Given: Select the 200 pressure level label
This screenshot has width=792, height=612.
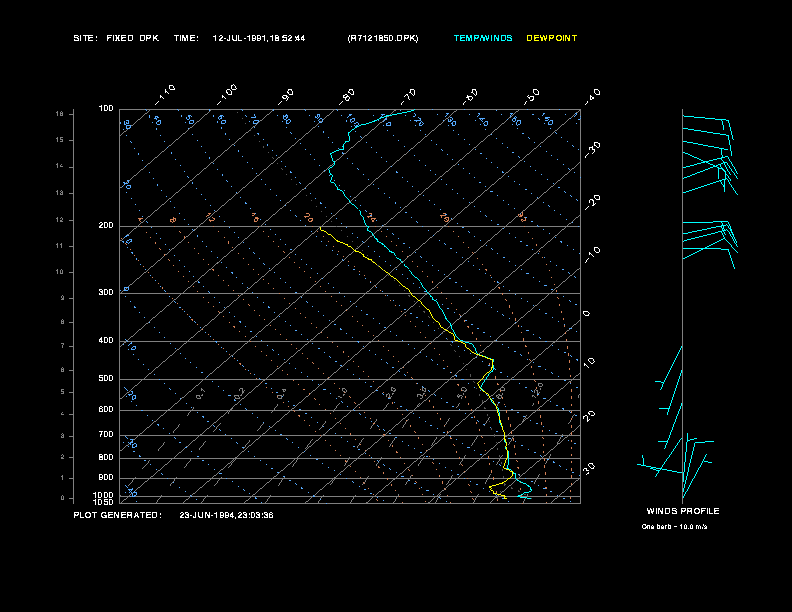Looking at the screenshot, I should click(x=106, y=226).
